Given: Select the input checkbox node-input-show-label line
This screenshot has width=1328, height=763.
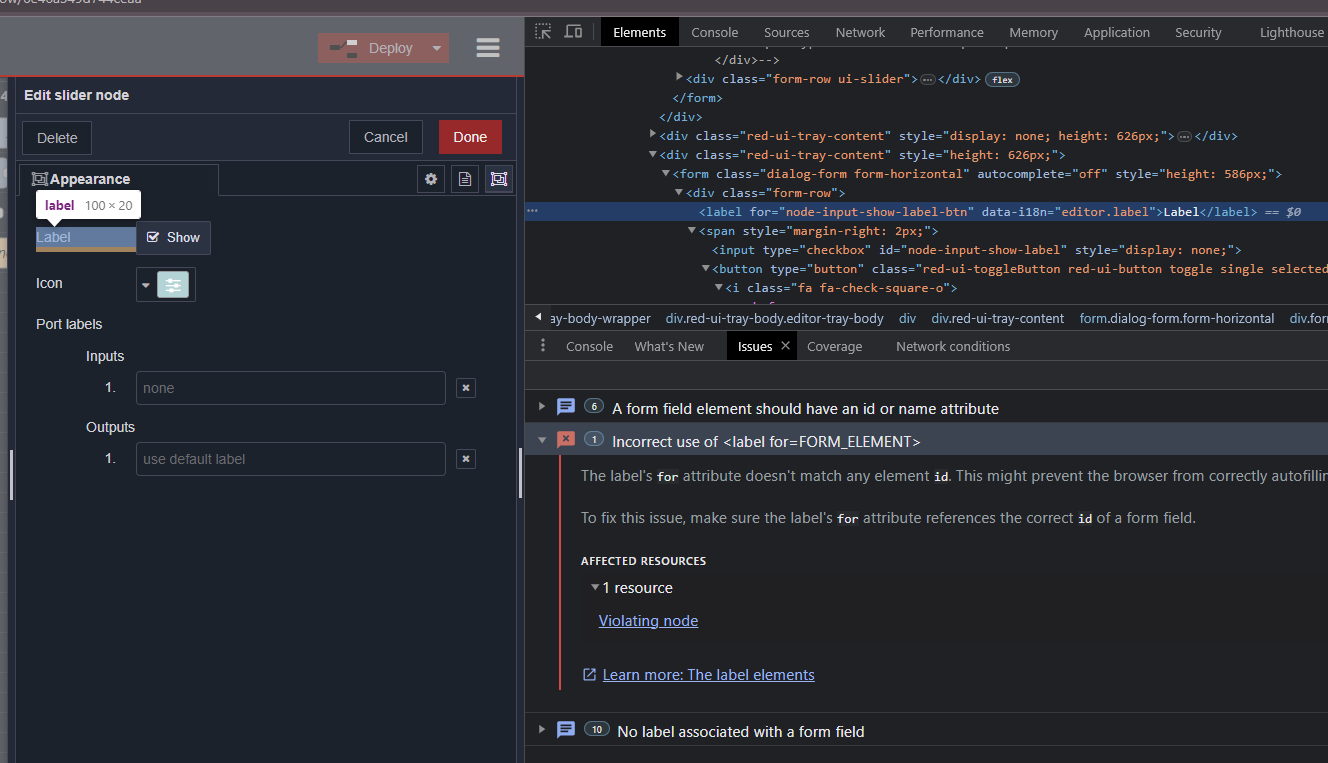Looking at the screenshot, I should (x=976, y=250).
